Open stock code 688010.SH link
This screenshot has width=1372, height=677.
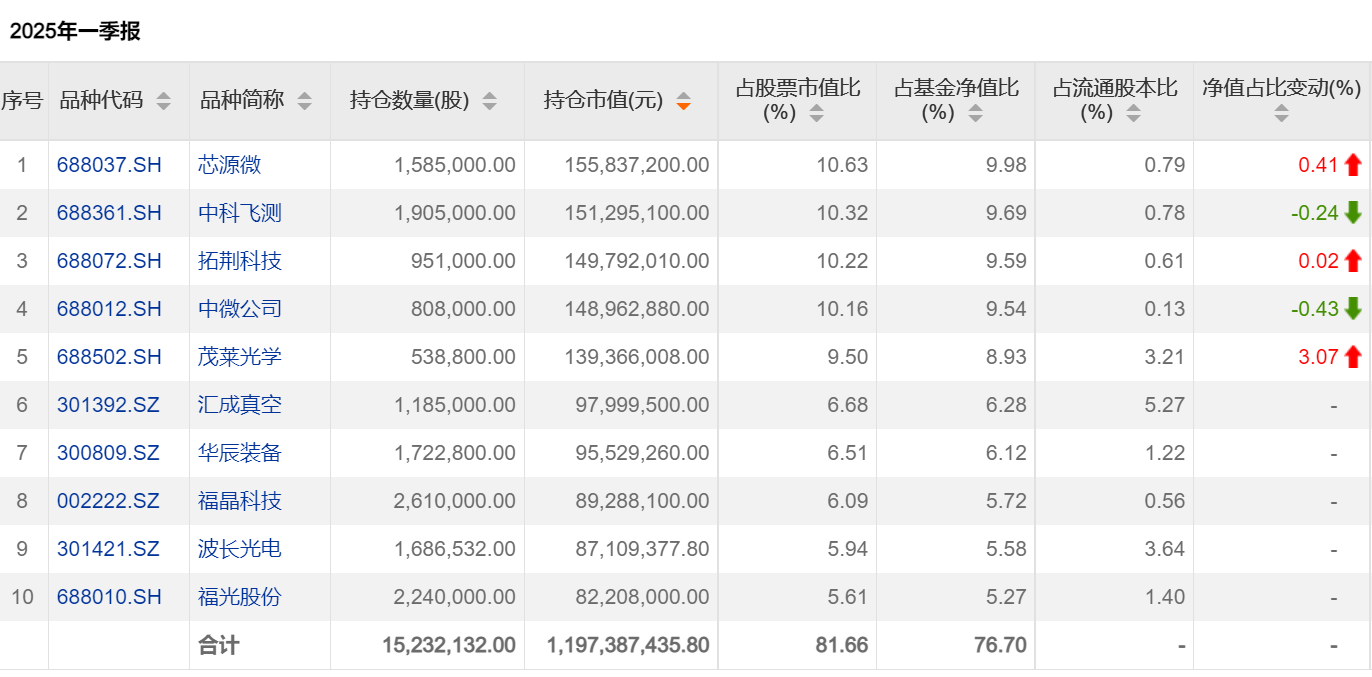point(109,597)
